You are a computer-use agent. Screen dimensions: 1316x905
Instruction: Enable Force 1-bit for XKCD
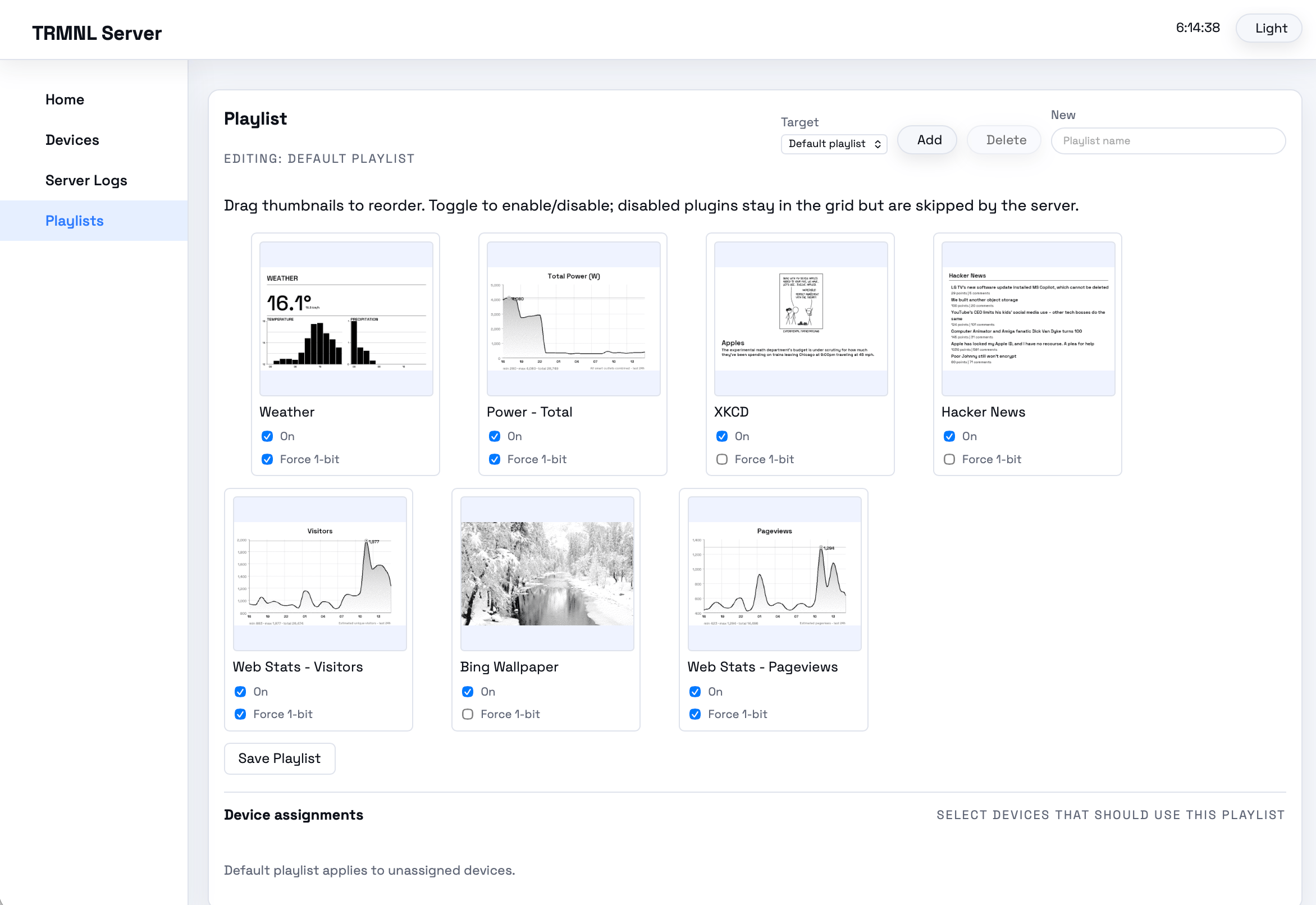(722, 459)
